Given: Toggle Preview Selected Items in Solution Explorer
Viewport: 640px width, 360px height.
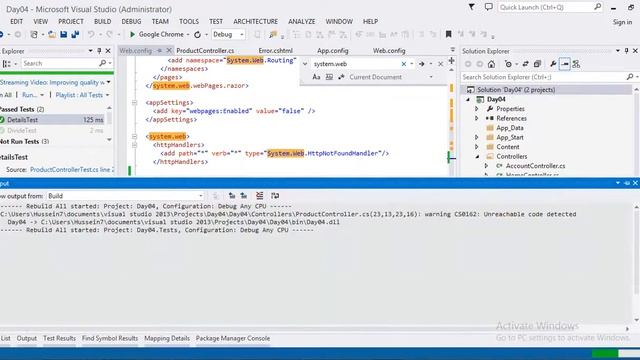Looking at the screenshot, I should (x=564, y=64).
